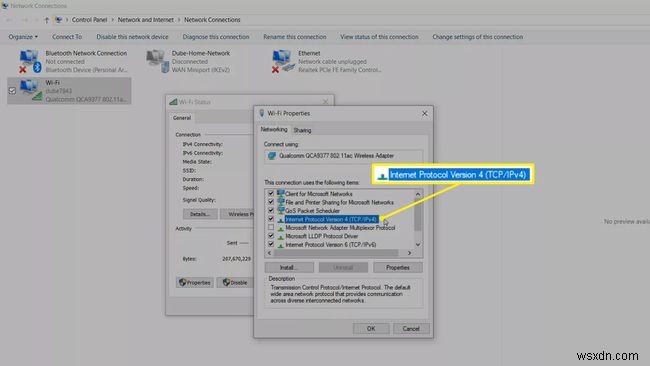Click the items list scroll-down arrow
650x366 pixels.
(418, 245)
